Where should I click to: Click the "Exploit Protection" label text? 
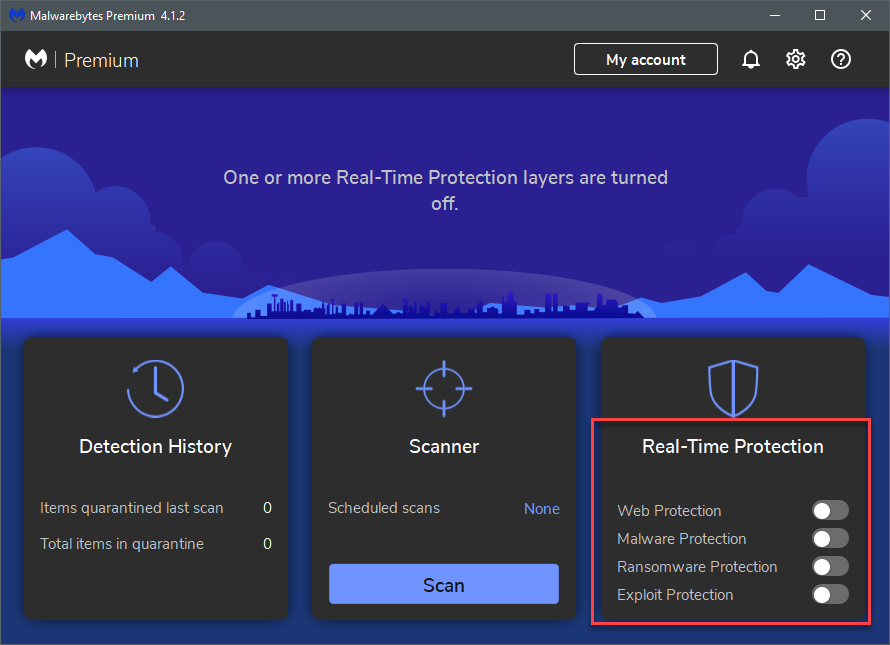click(x=675, y=595)
